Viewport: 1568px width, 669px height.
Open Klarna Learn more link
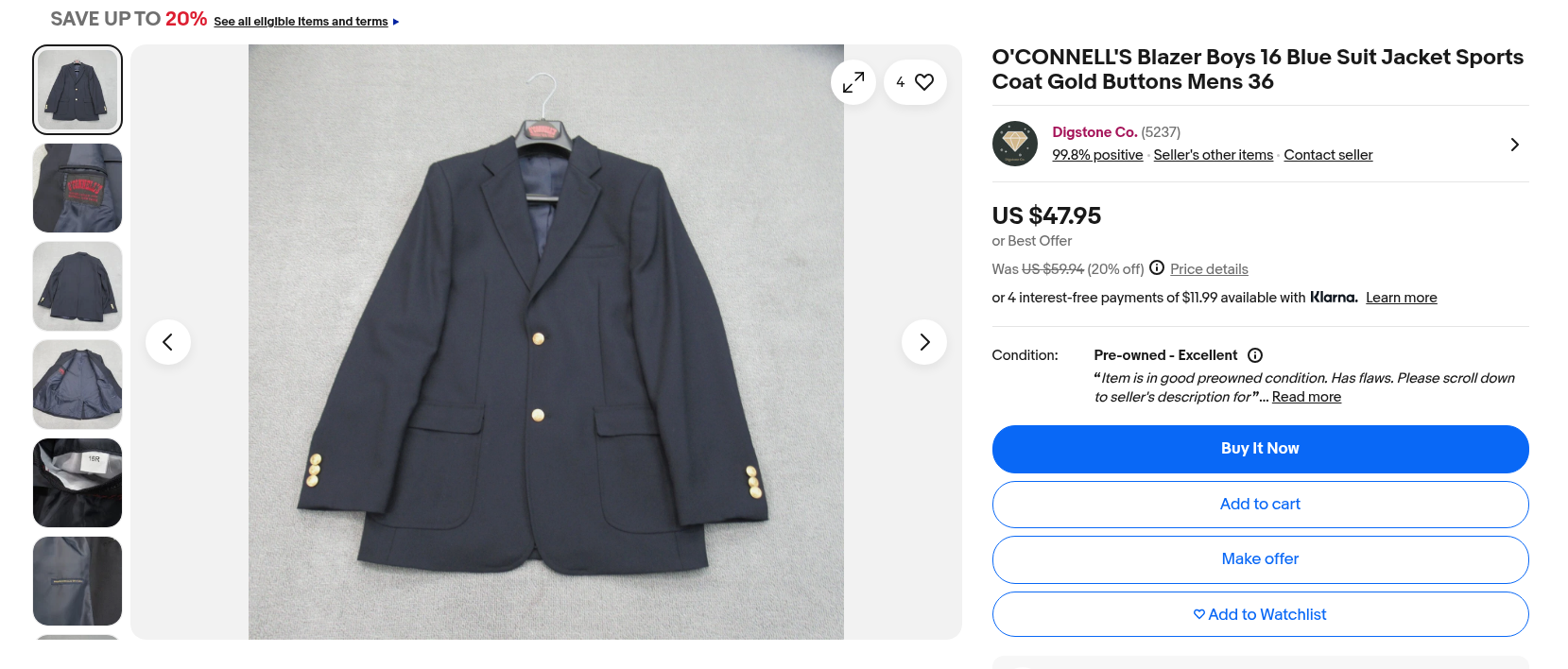point(1401,298)
